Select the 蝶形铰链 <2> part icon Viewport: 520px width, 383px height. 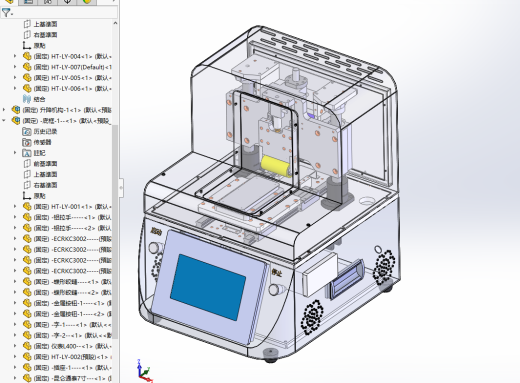(27, 292)
